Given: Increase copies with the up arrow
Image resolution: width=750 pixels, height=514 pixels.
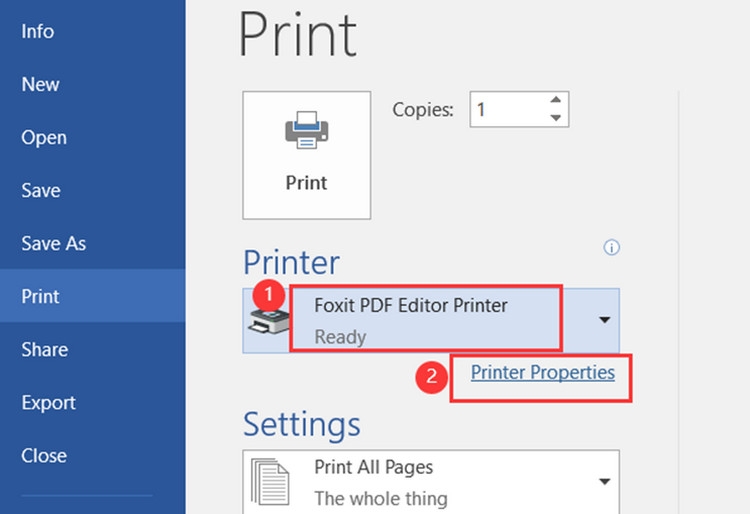Looking at the screenshot, I should point(555,100).
